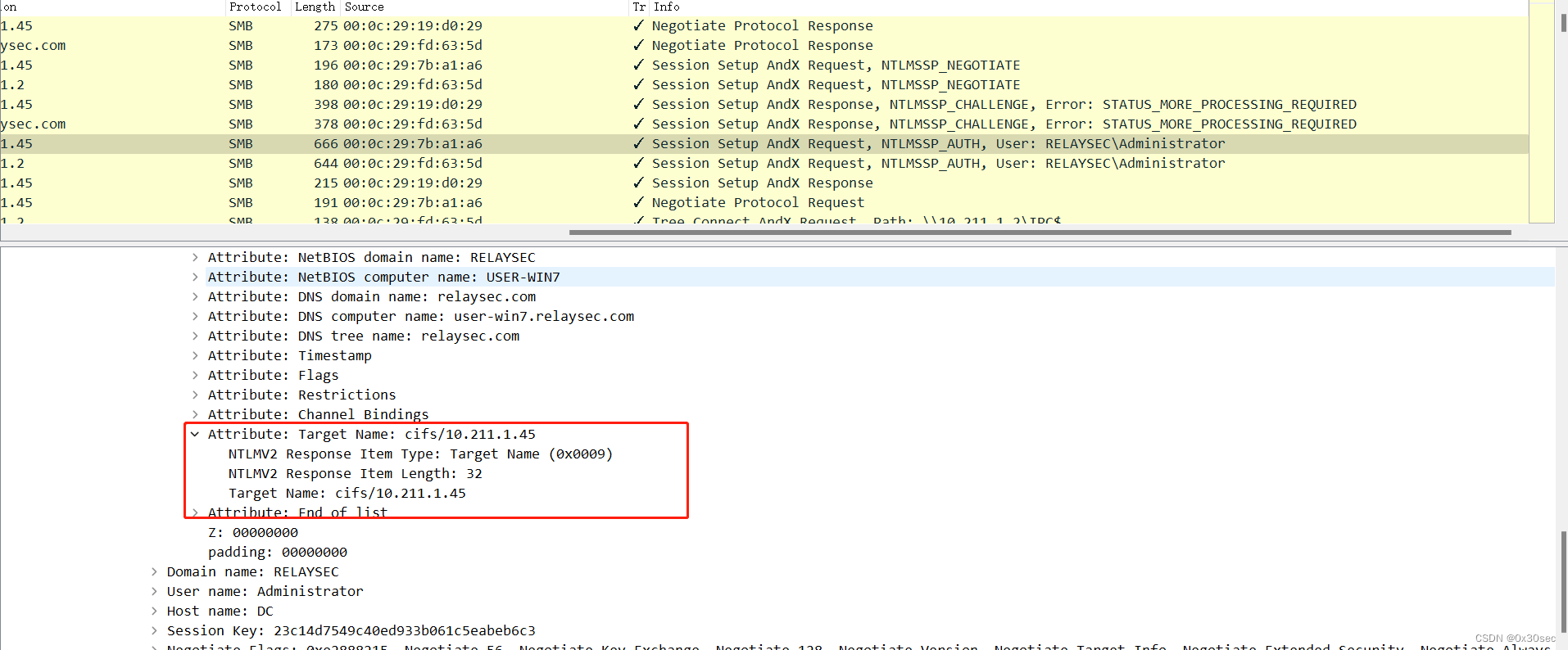The image size is (1568, 650).
Task: Expand the Timestamp attribute
Action: 195,355
